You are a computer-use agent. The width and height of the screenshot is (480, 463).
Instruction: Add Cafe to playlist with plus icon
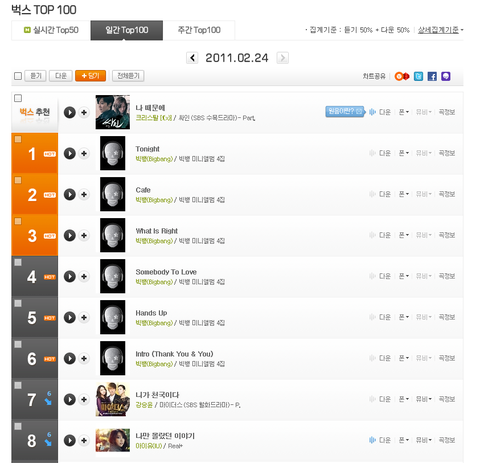point(84,194)
